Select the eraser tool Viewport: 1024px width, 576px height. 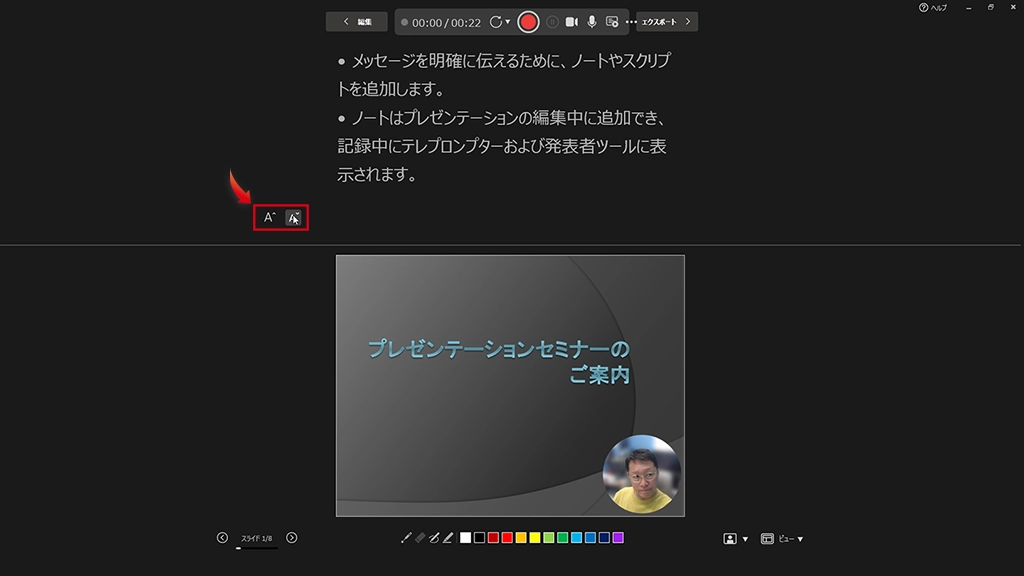[x=420, y=537]
